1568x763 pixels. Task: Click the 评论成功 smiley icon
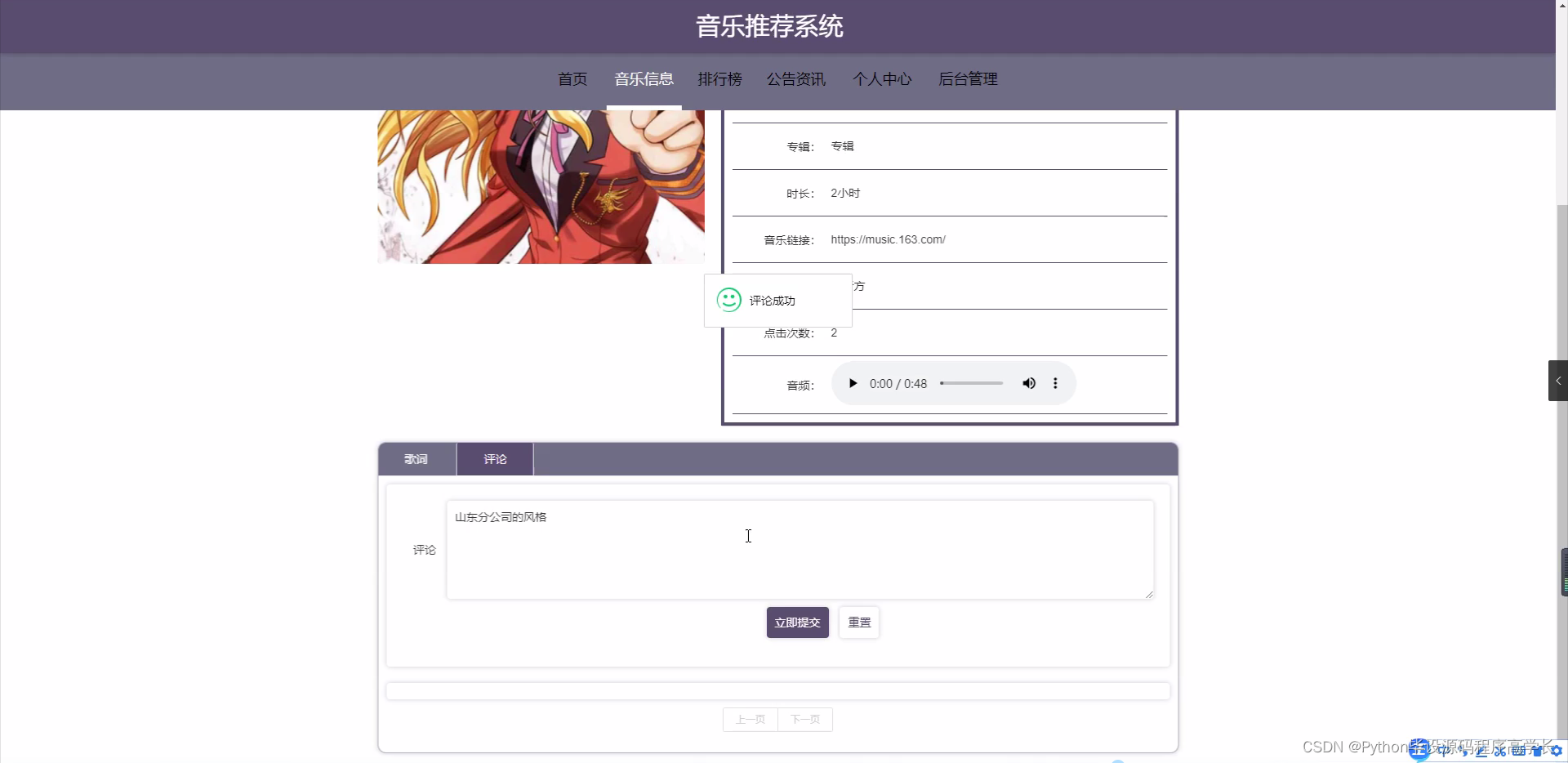[x=728, y=300]
